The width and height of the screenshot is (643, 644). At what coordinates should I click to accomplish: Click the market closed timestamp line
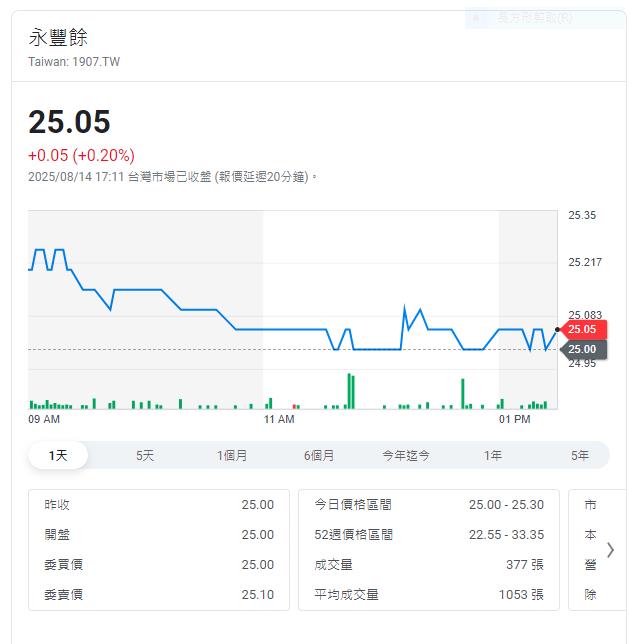click(172, 177)
